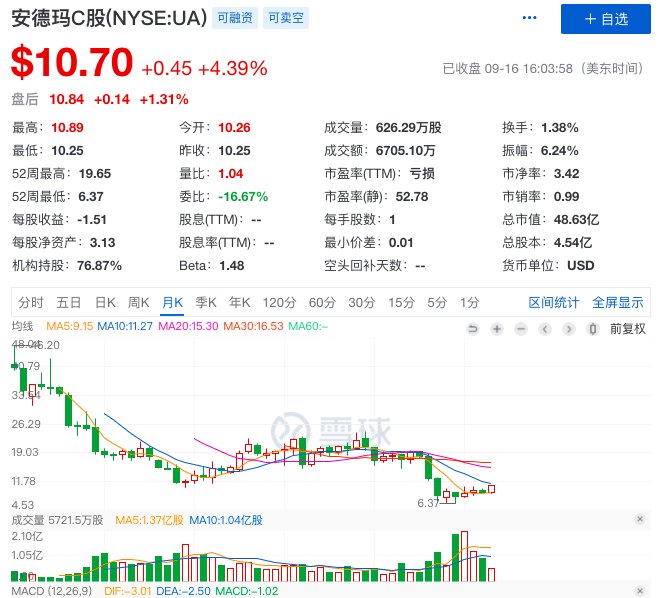Click the 总股本 value 4.54亿

point(573,243)
